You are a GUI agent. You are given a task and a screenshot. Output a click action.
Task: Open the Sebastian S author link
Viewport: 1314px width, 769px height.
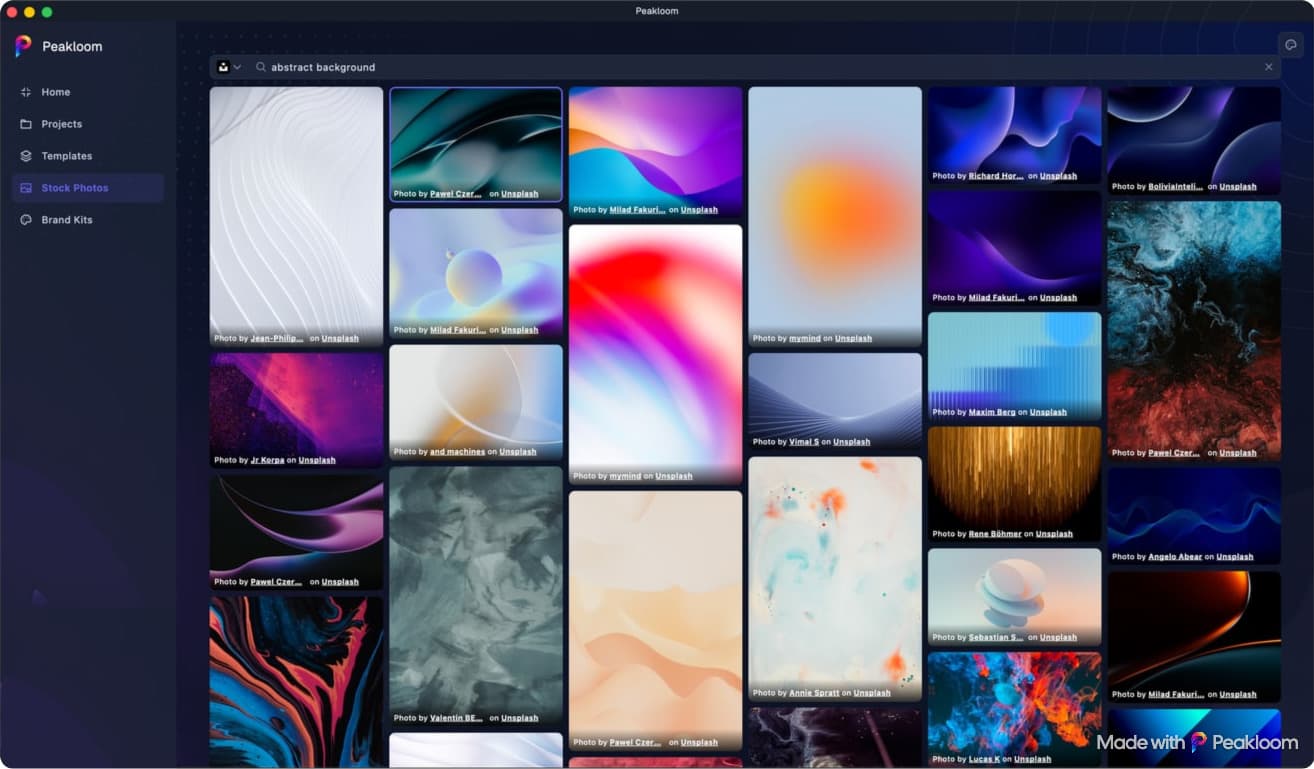[996, 638]
